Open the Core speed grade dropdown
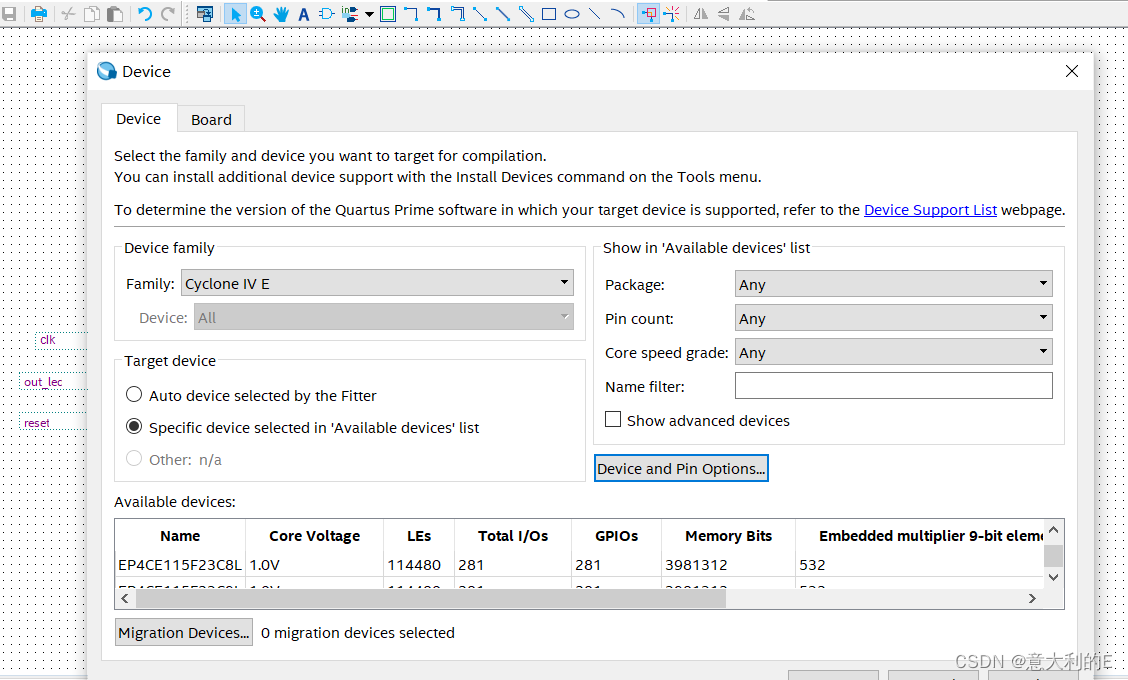The width and height of the screenshot is (1128, 680). [893, 352]
